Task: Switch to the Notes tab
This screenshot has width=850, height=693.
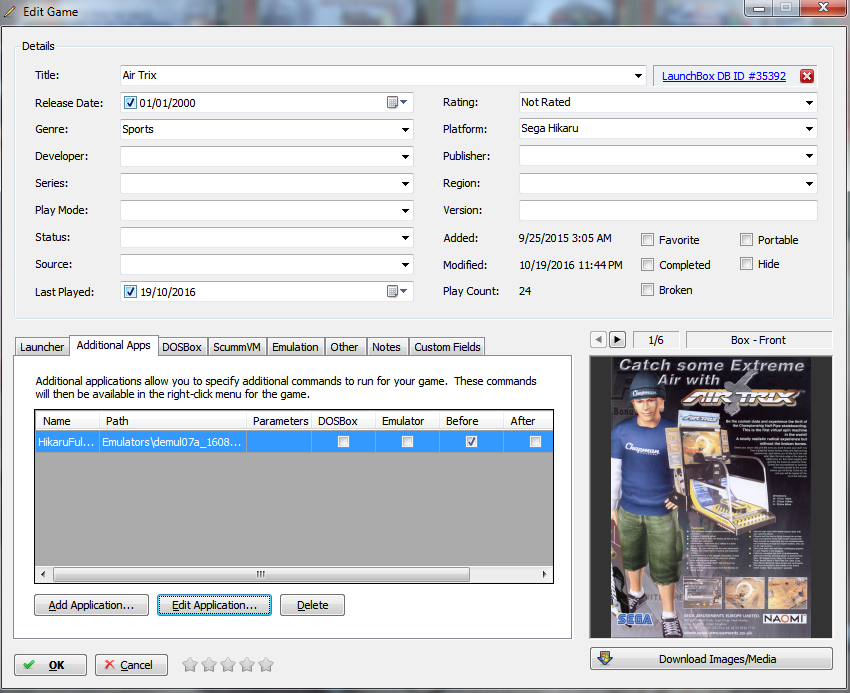Action: click(x=387, y=347)
